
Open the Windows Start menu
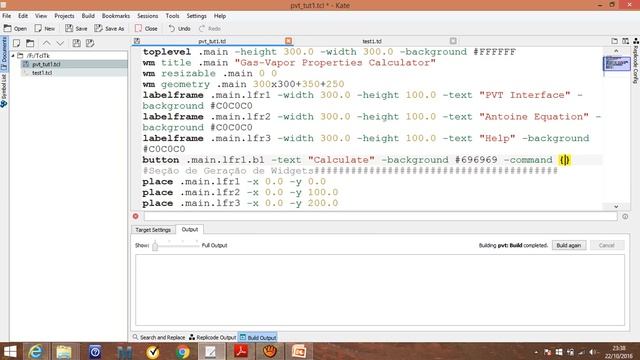pyautogui.click(x=10, y=351)
